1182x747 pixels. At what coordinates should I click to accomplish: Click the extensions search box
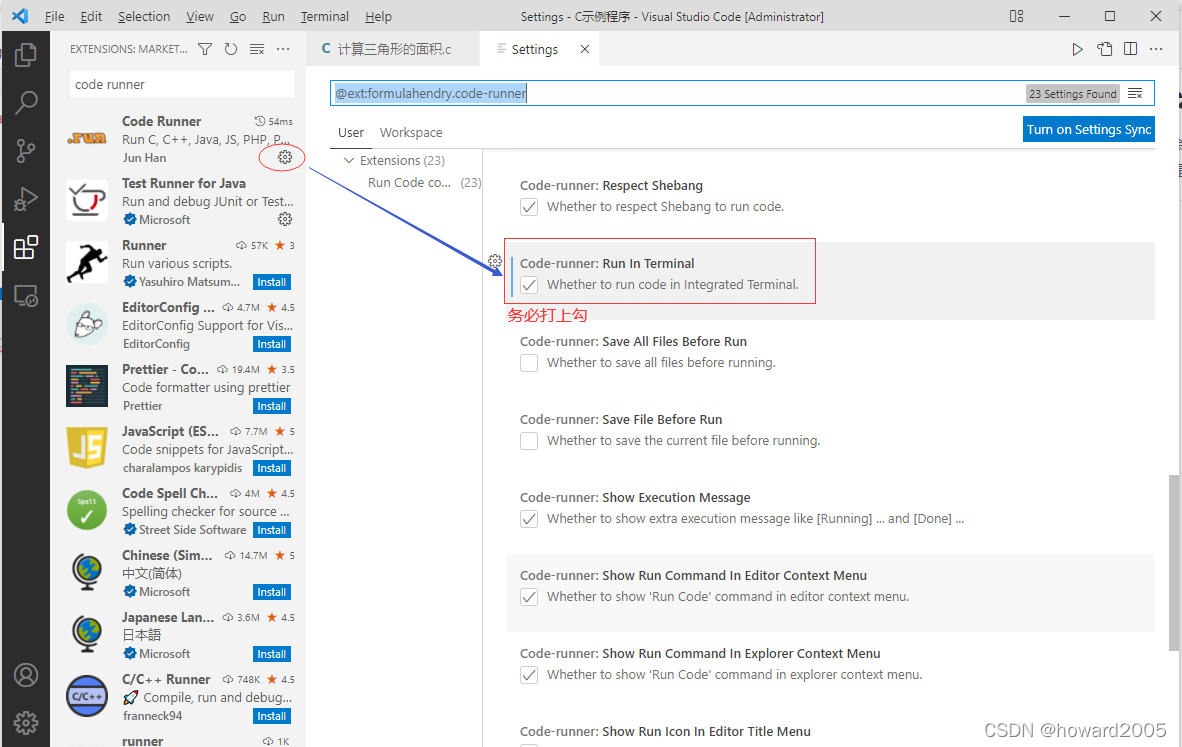coord(182,84)
